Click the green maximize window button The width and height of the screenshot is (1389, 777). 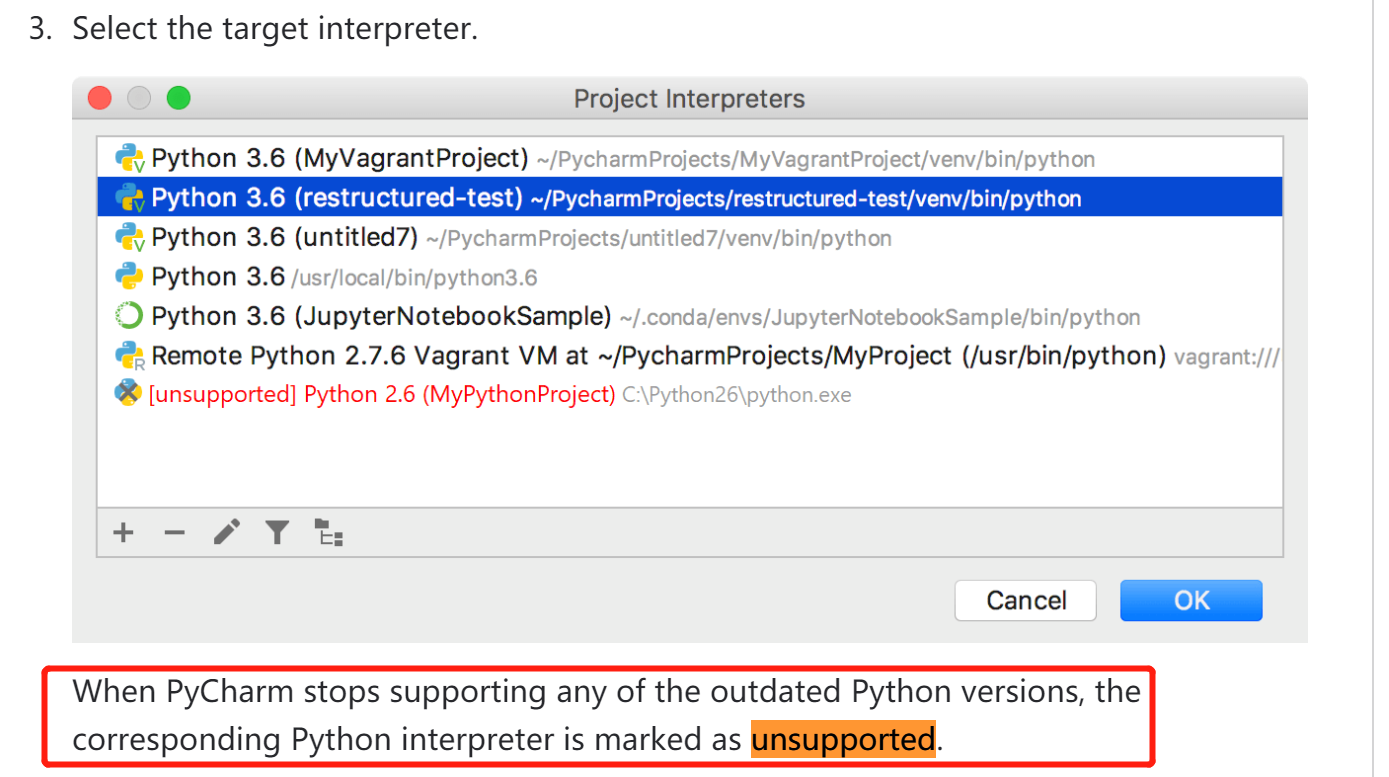178,98
